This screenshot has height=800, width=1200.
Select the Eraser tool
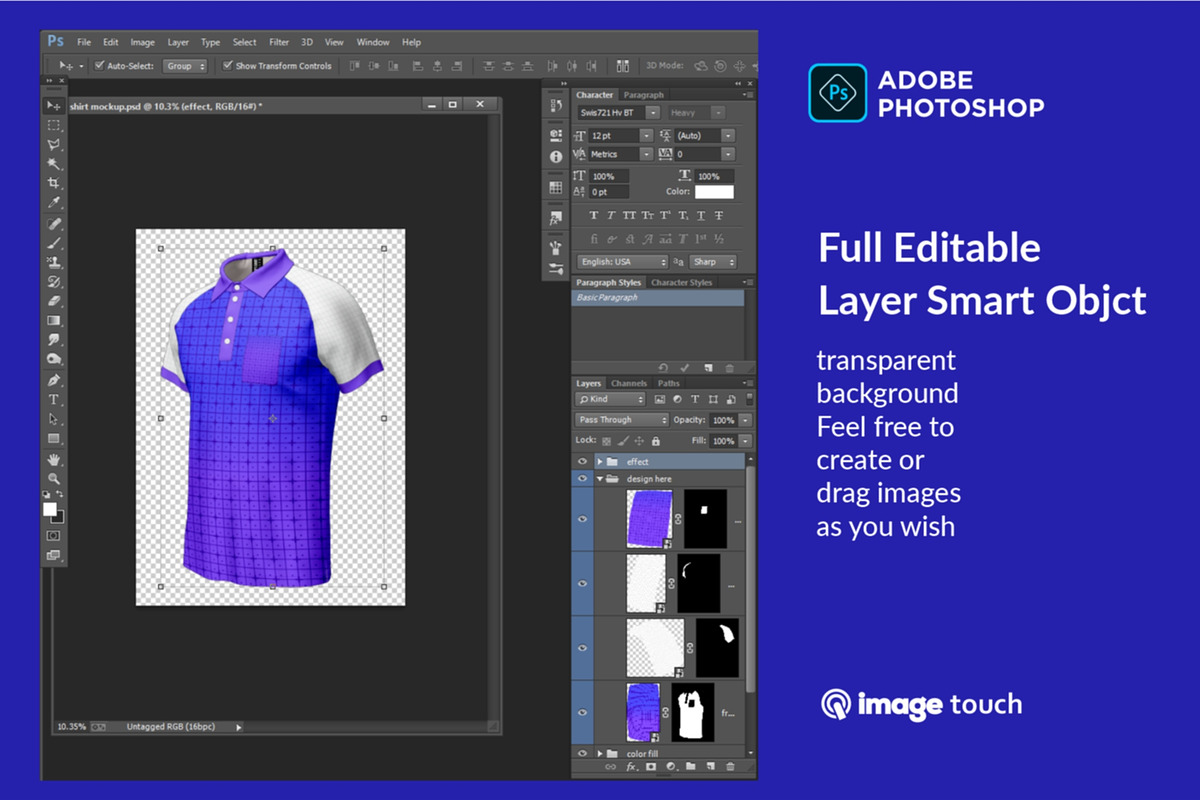click(54, 301)
